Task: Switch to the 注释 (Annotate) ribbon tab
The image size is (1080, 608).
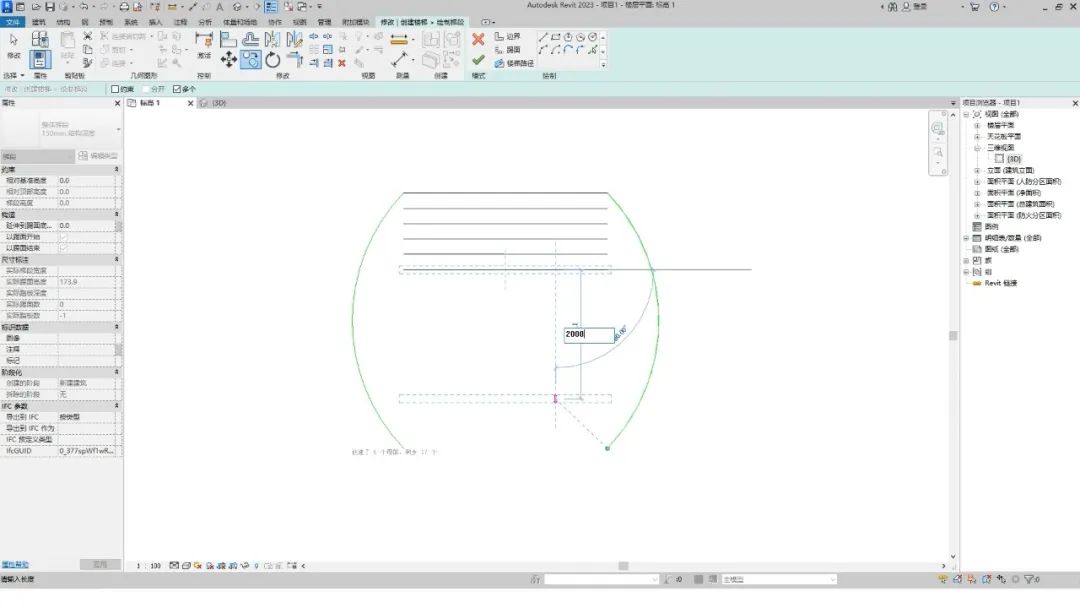Action: tap(180, 22)
